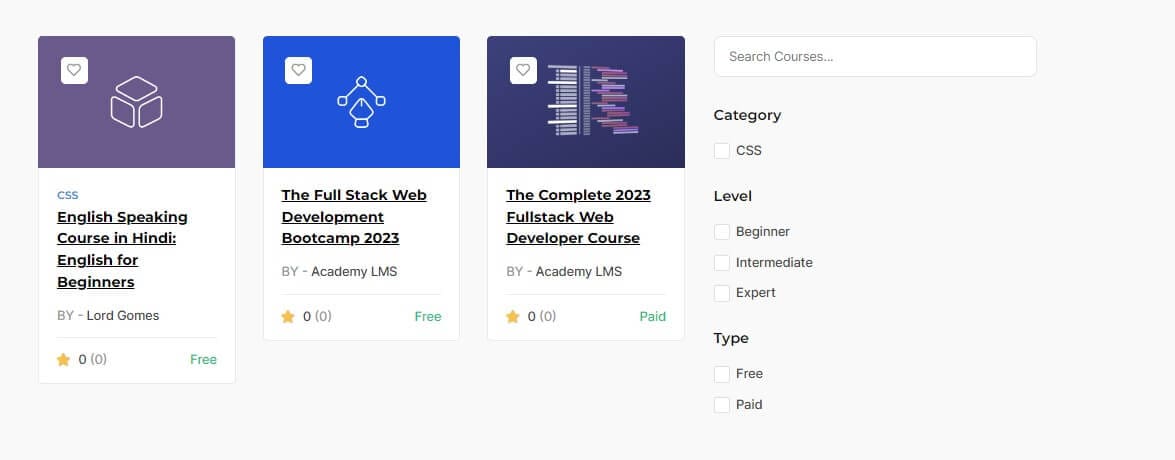Open The Complete 2023 Fullstack Web Developer Course
The height and width of the screenshot is (460, 1175).
(578, 217)
